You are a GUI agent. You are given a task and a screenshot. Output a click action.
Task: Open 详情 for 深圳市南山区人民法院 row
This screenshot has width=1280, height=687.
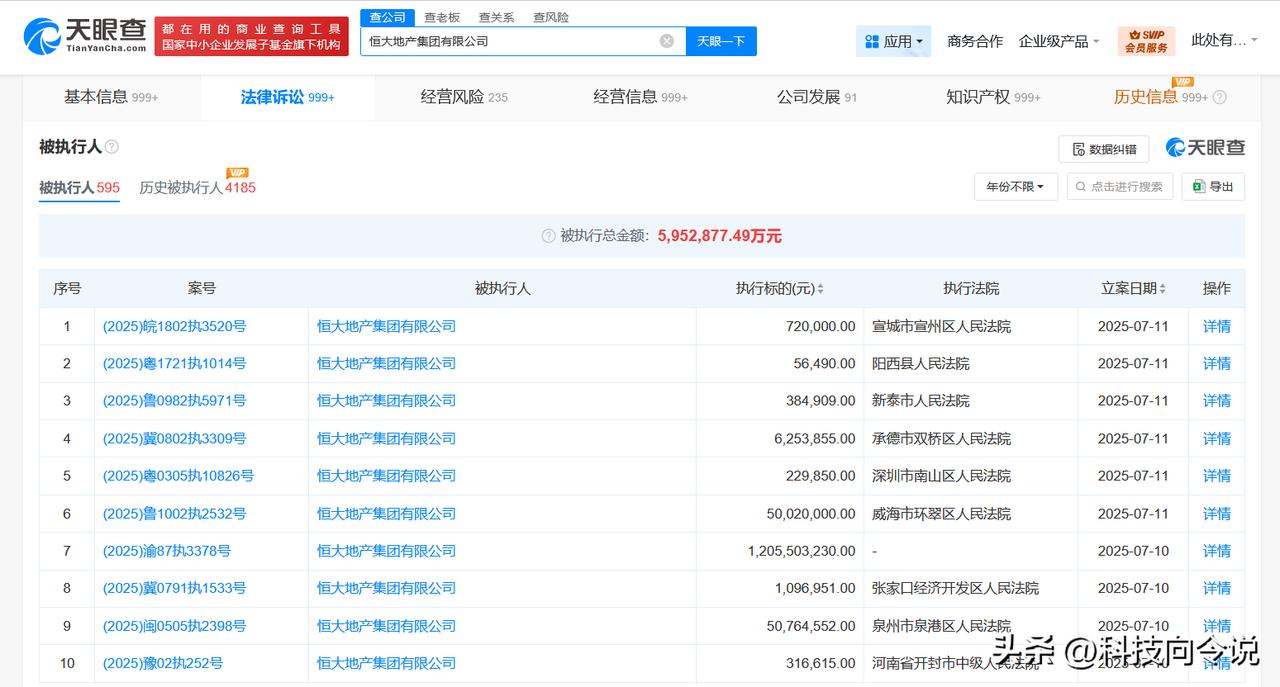point(1217,476)
